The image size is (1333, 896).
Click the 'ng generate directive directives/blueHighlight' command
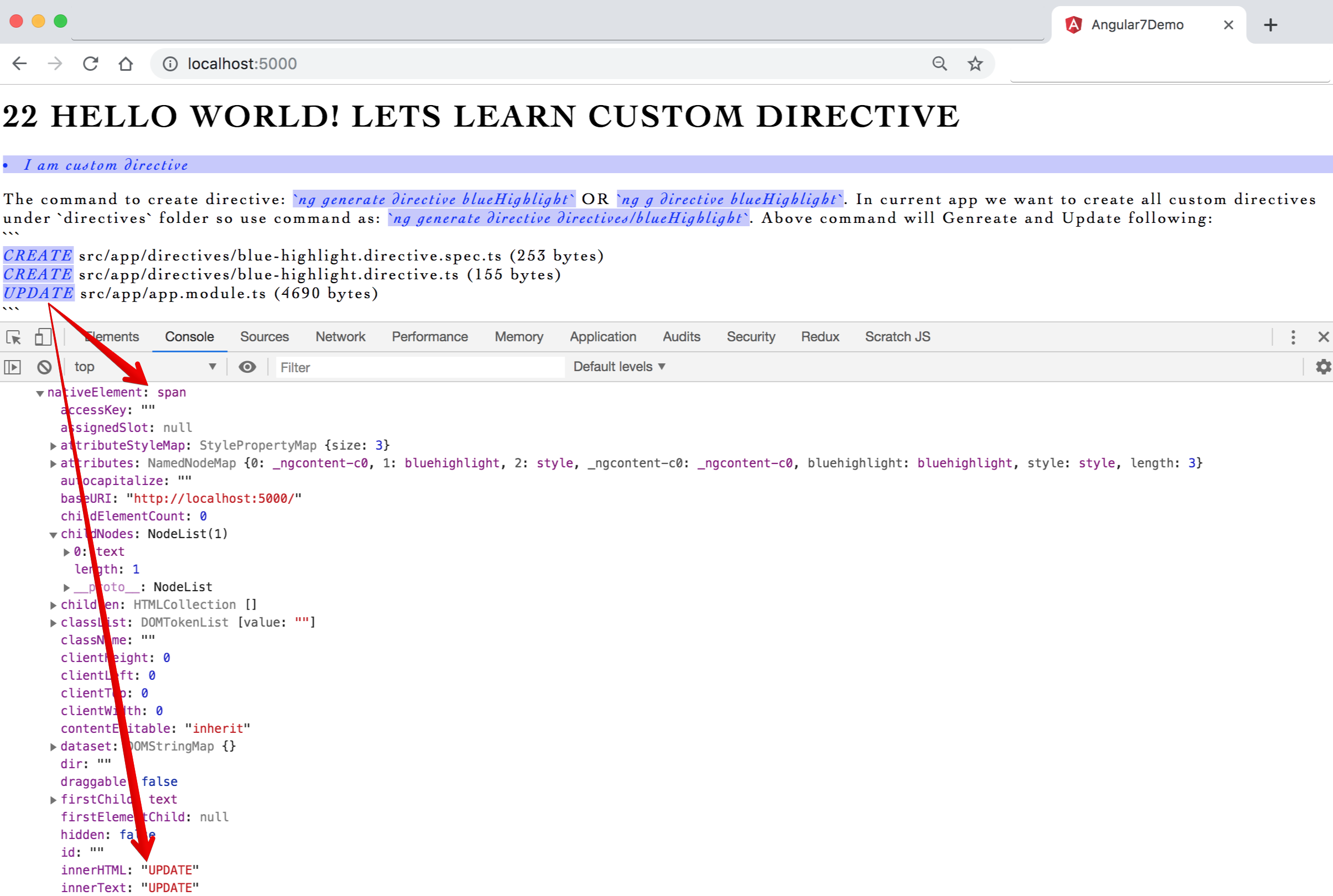569,218
